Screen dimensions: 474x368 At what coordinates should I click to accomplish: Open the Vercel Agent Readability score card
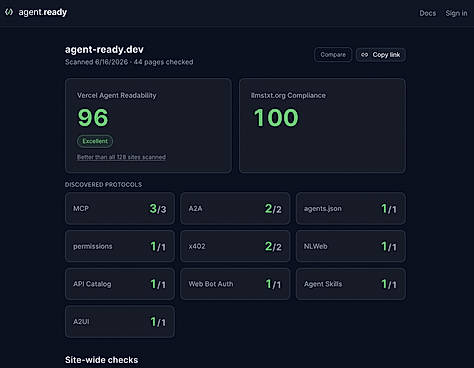click(x=148, y=126)
